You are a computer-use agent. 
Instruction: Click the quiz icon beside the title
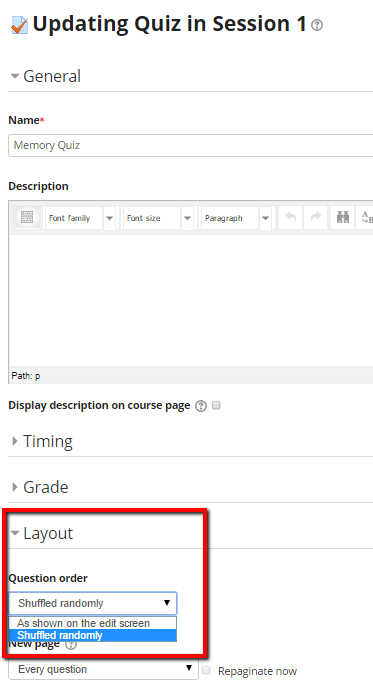(x=19, y=25)
